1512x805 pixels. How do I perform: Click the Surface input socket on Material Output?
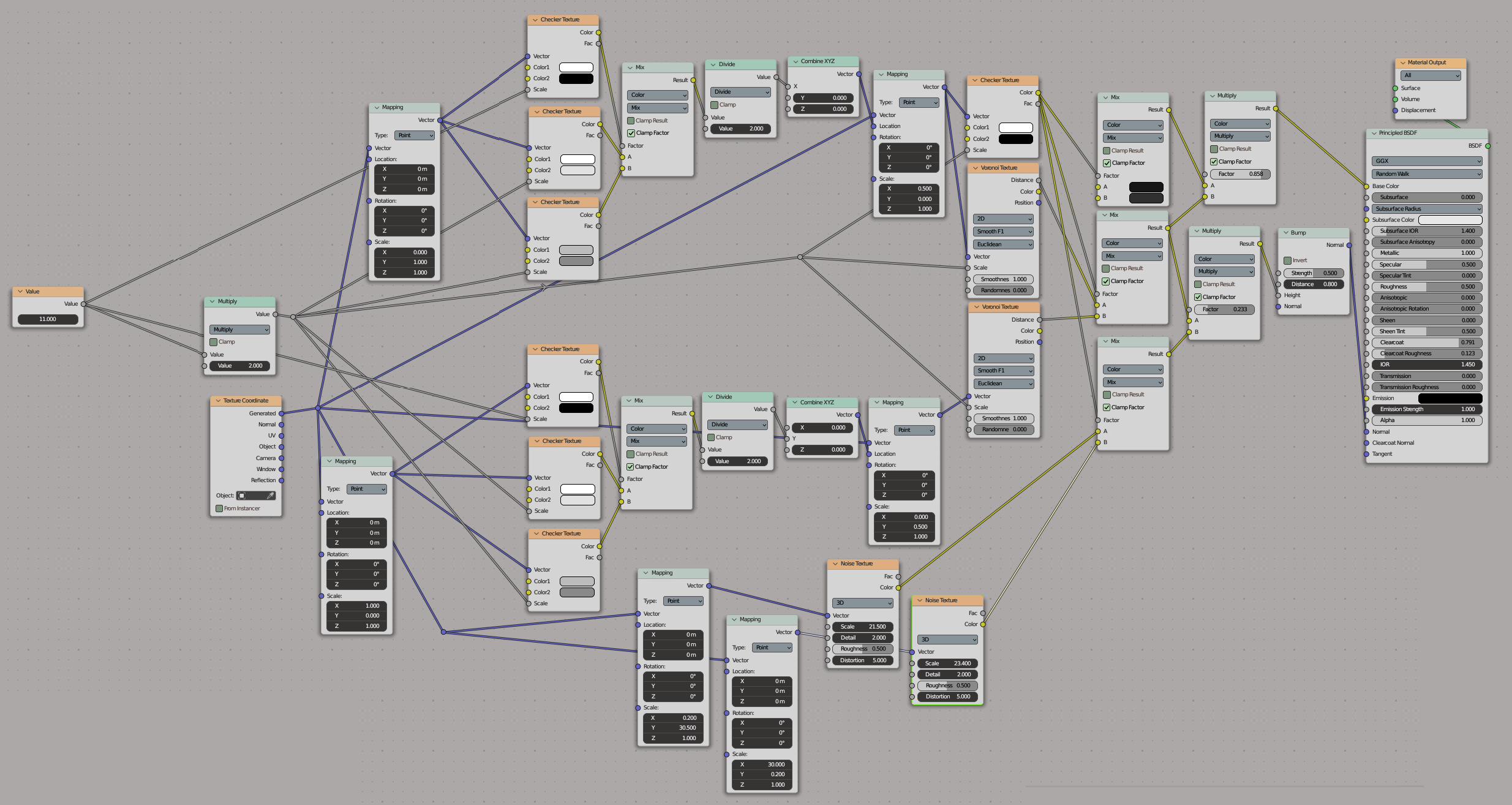click(x=1396, y=88)
